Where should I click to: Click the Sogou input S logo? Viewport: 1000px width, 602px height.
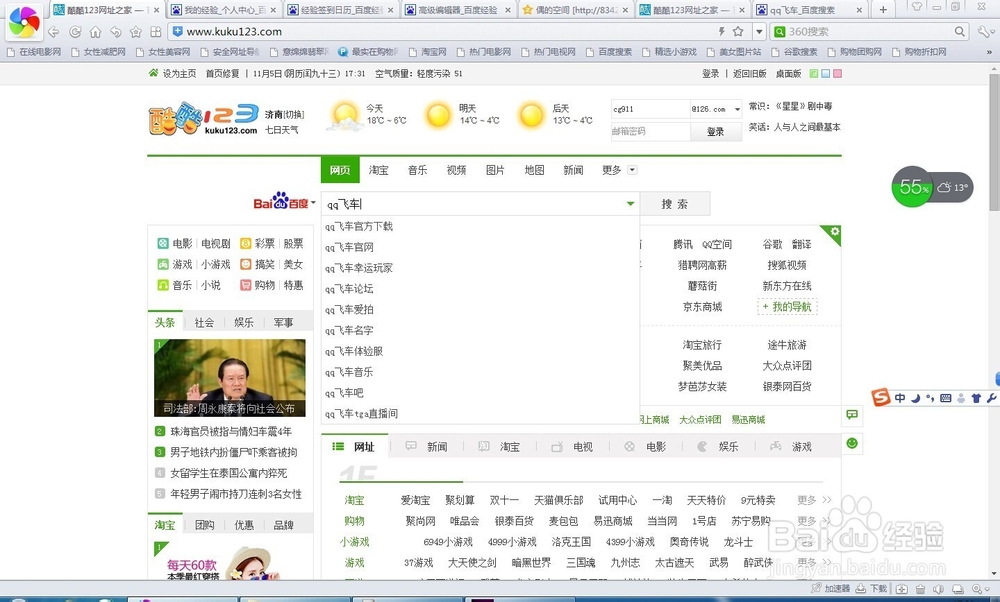881,397
